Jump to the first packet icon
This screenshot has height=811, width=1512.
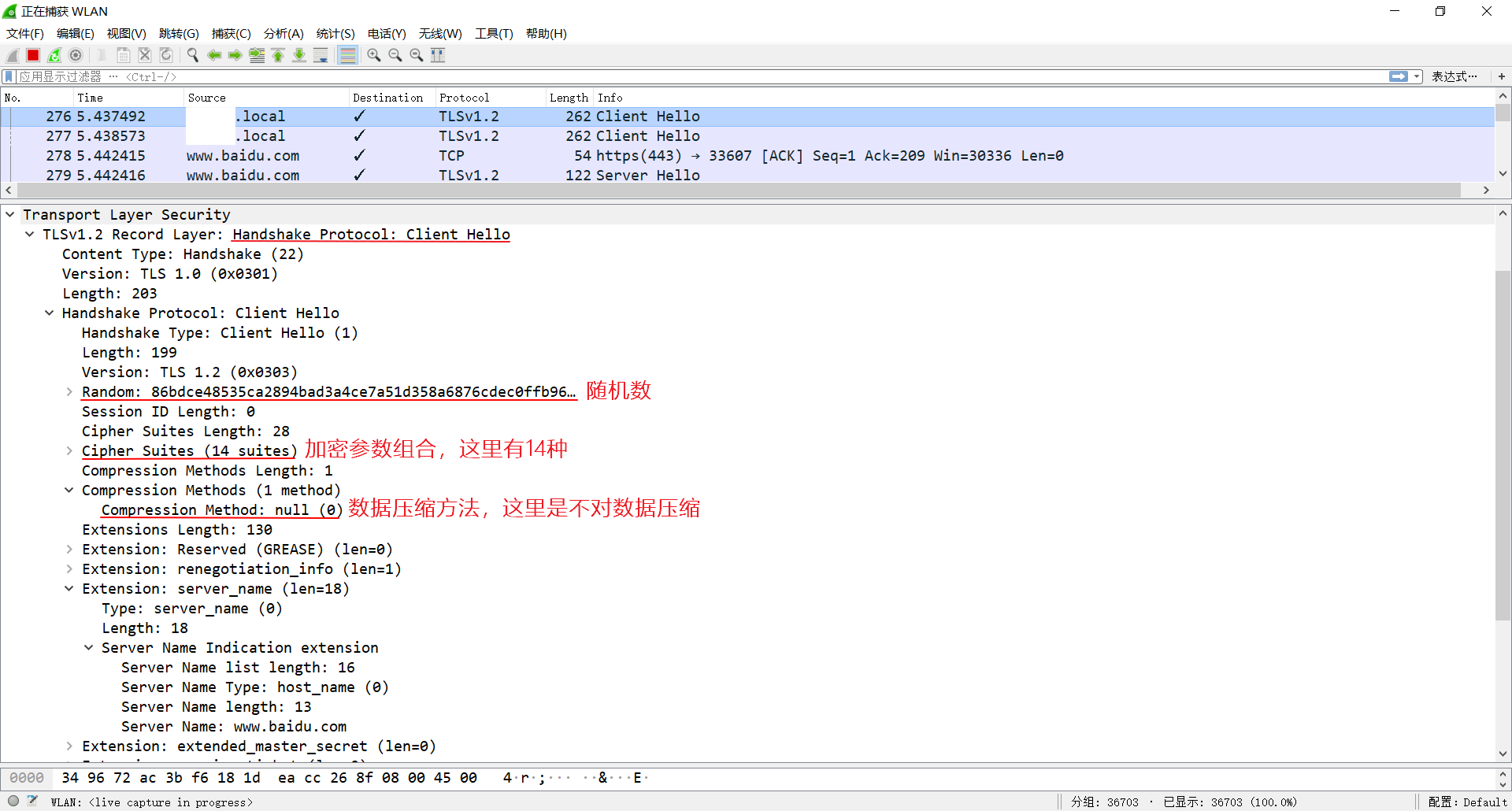(x=278, y=55)
